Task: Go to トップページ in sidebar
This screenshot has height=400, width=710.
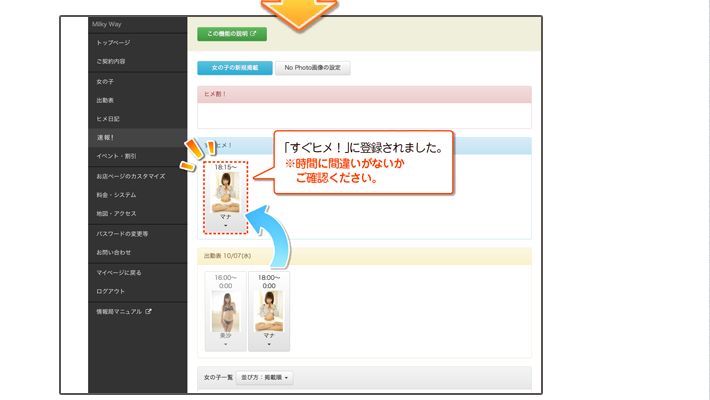Action: coord(113,43)
